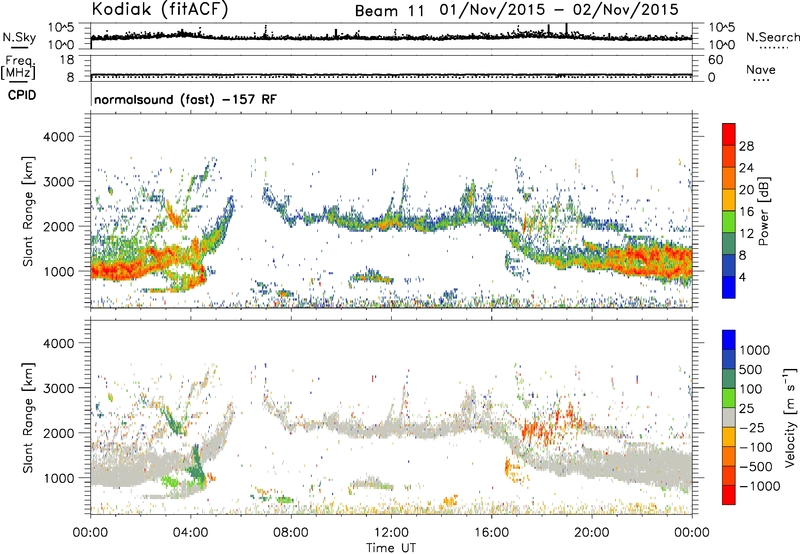
Task: Click the '24' label on Power colorbar
Action: tap(746, 168)
